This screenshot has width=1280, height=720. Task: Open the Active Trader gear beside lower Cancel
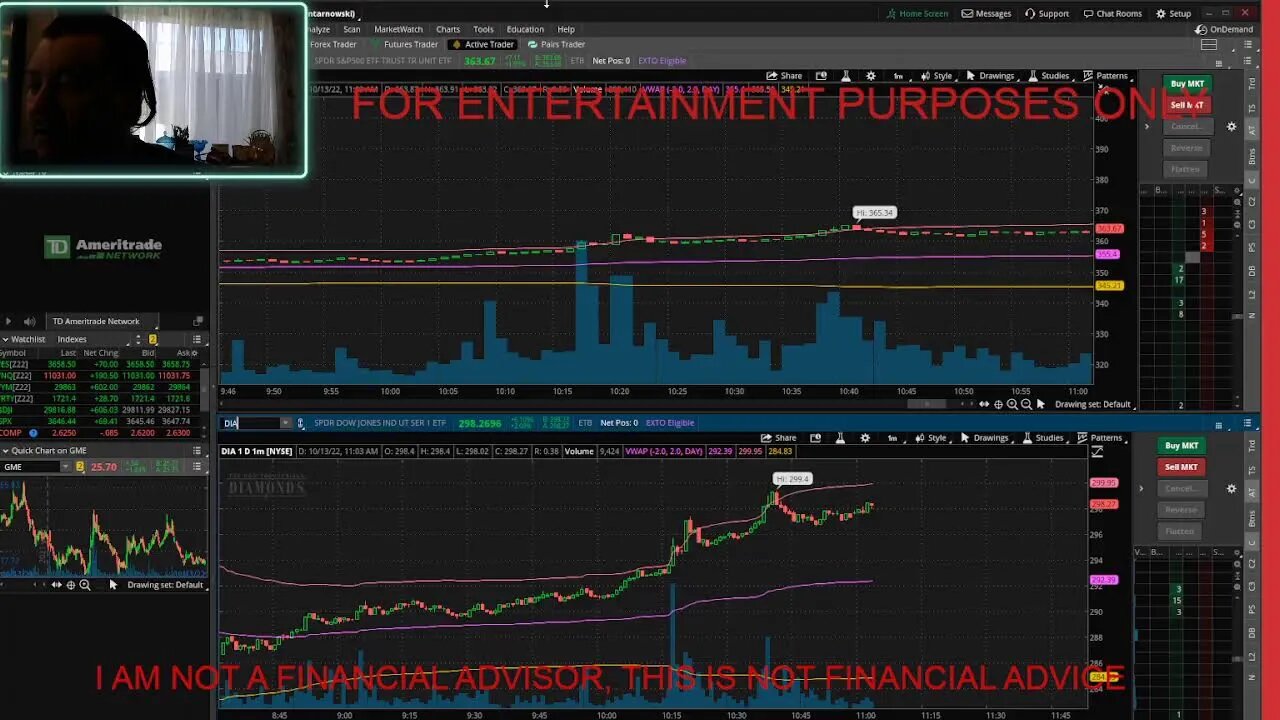(x=1232, y=489)
